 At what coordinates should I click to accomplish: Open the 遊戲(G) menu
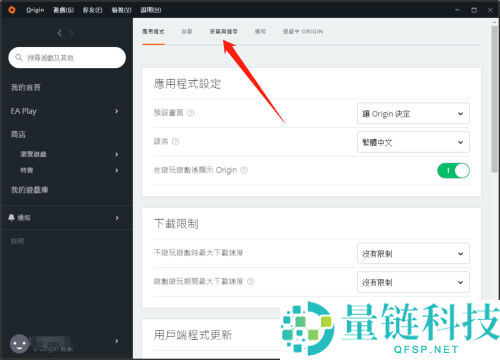pos(63,10)
